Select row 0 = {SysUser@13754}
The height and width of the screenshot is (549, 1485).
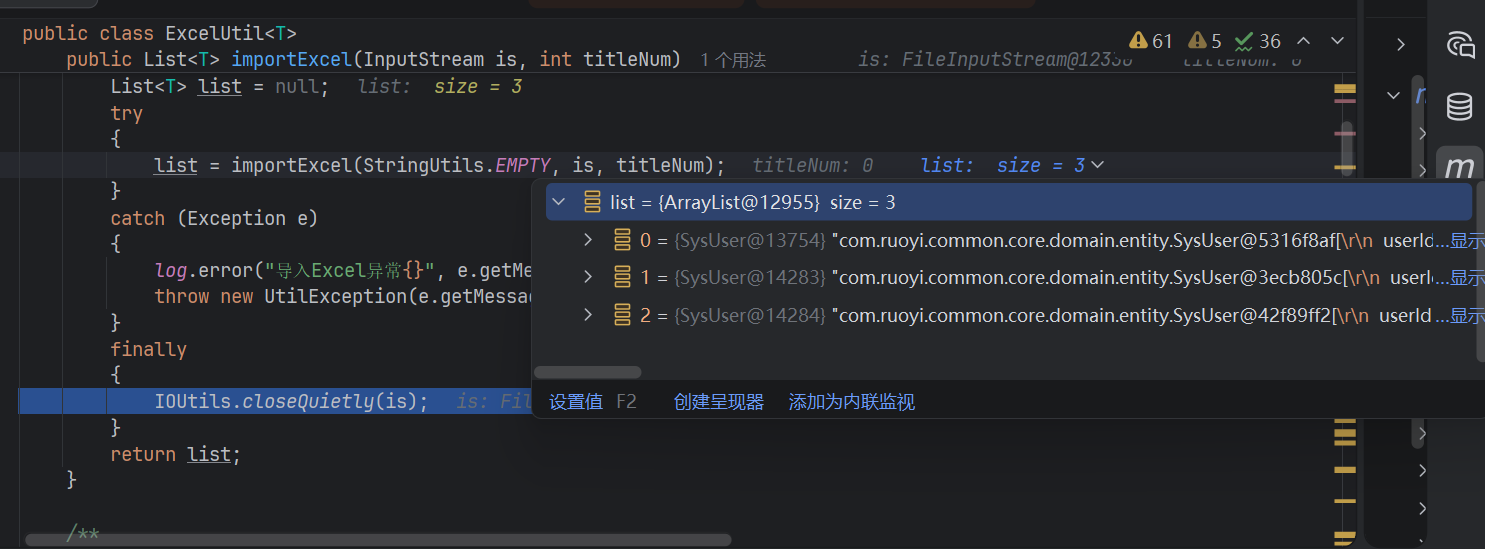1009,240
